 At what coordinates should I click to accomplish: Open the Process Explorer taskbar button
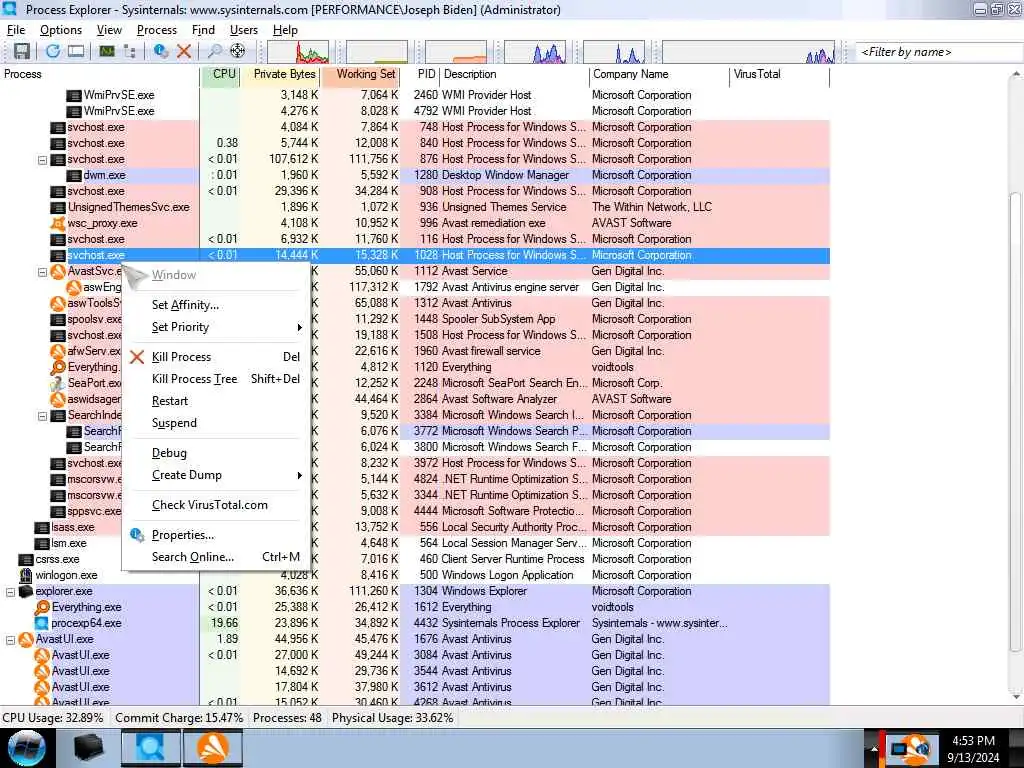[150, 748]
